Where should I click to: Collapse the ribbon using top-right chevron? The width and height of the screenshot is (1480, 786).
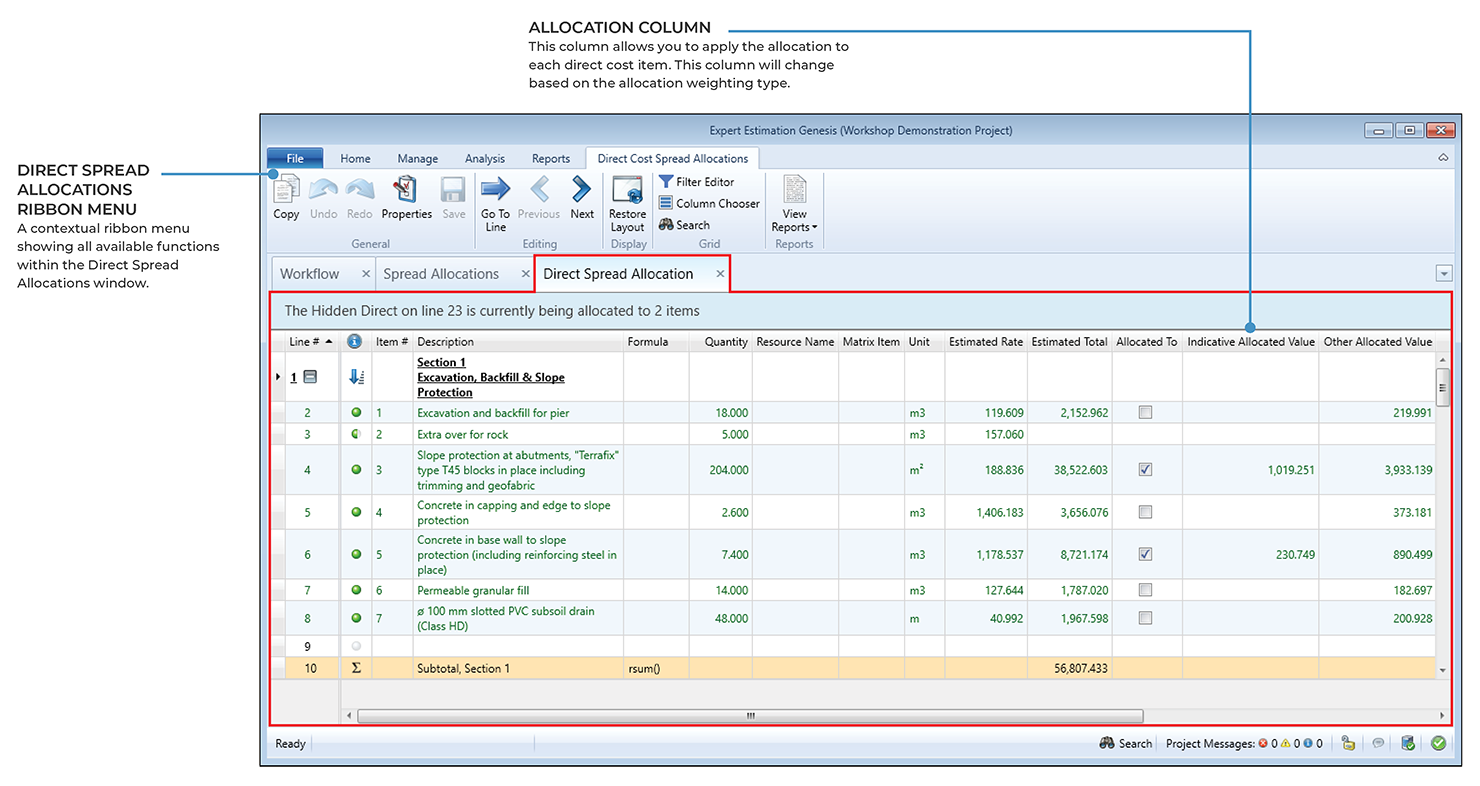pyautogui.click(x=1443, y=158)
